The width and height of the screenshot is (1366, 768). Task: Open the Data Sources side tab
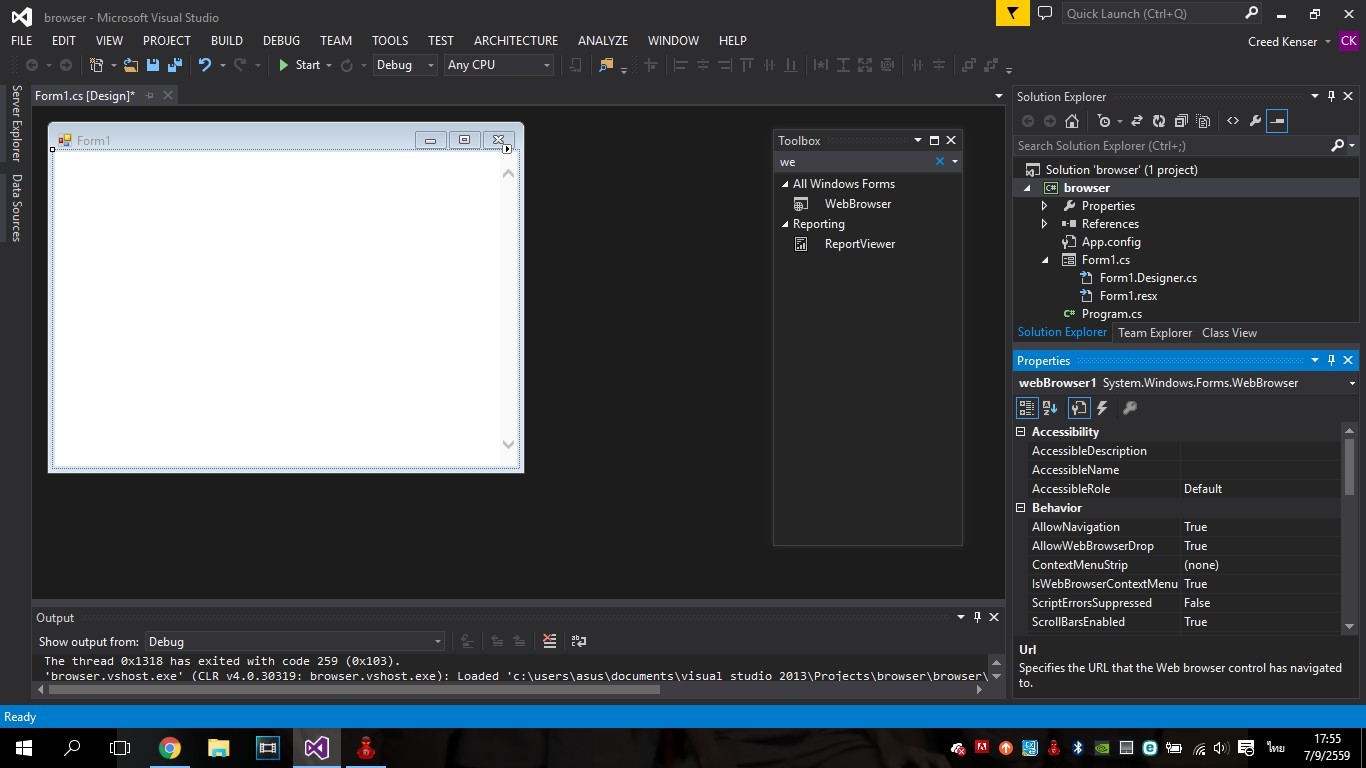(x=16, y=208)
